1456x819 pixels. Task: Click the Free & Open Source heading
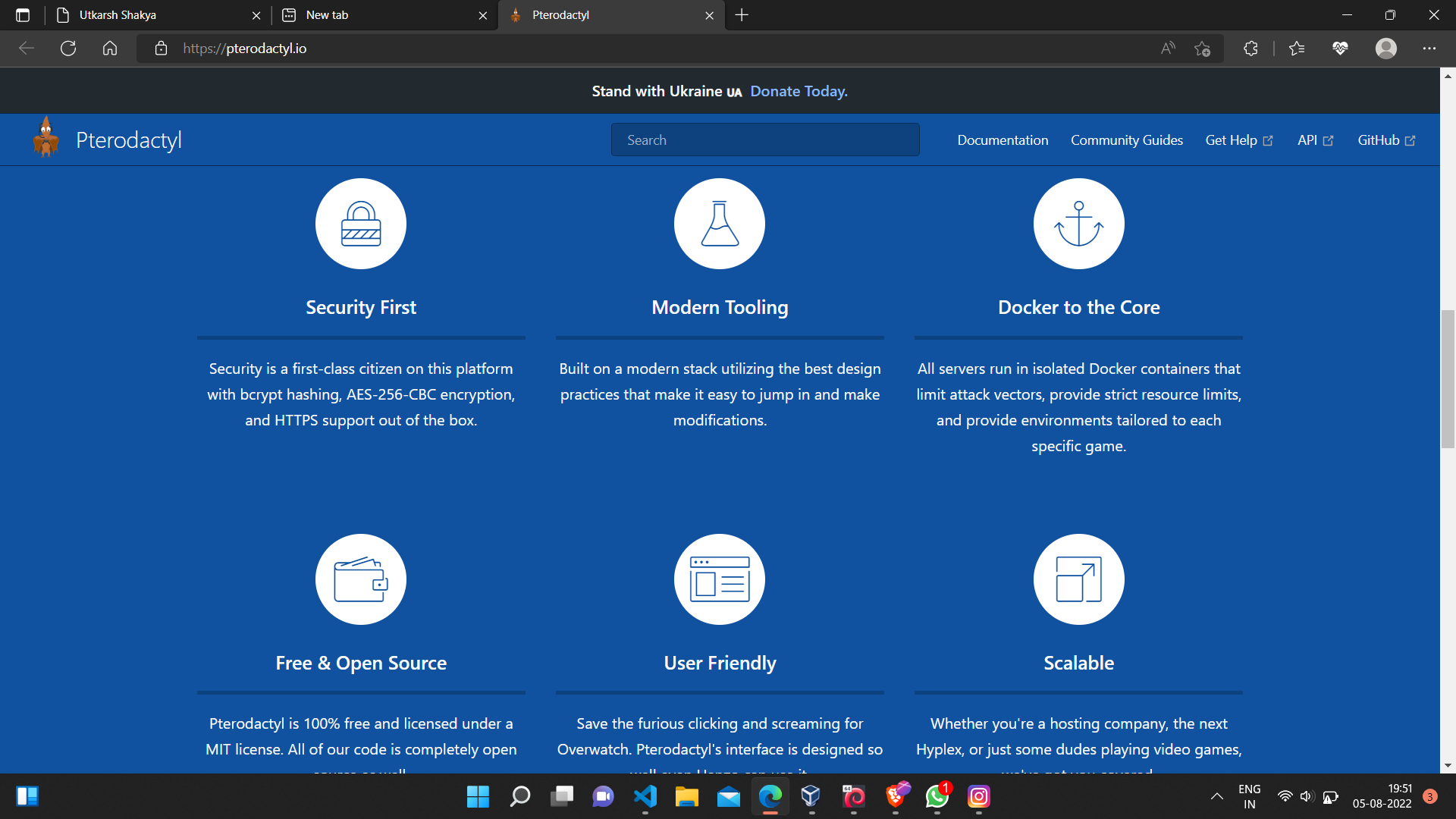point(361,663)
